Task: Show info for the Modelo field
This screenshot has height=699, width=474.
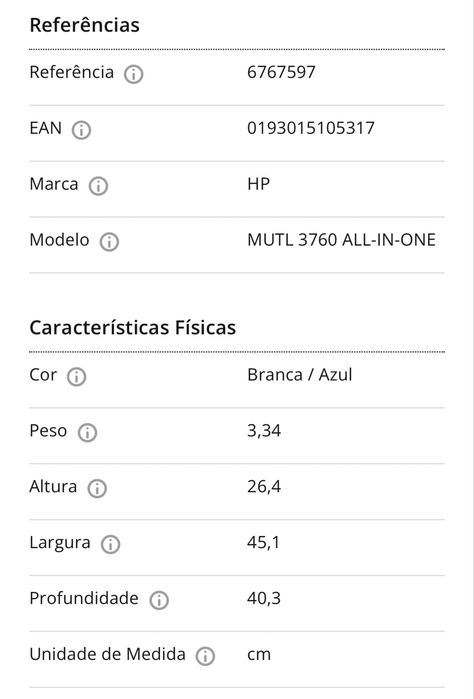Action: (109, 242)
